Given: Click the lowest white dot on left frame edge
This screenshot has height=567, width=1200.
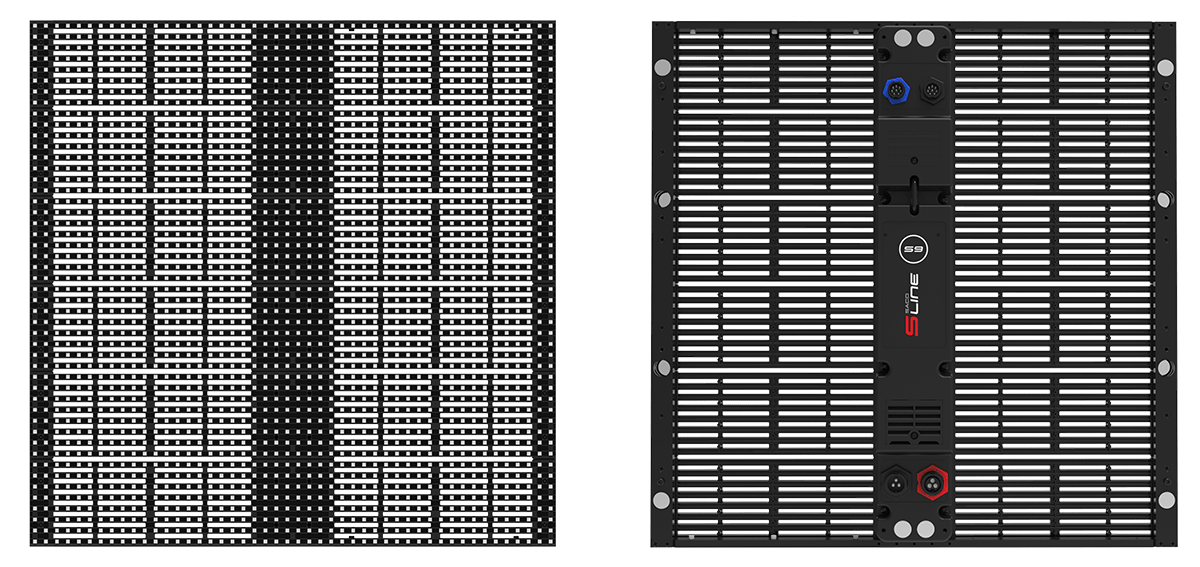Looking at the screenshot, I should (x=661, y=500).
